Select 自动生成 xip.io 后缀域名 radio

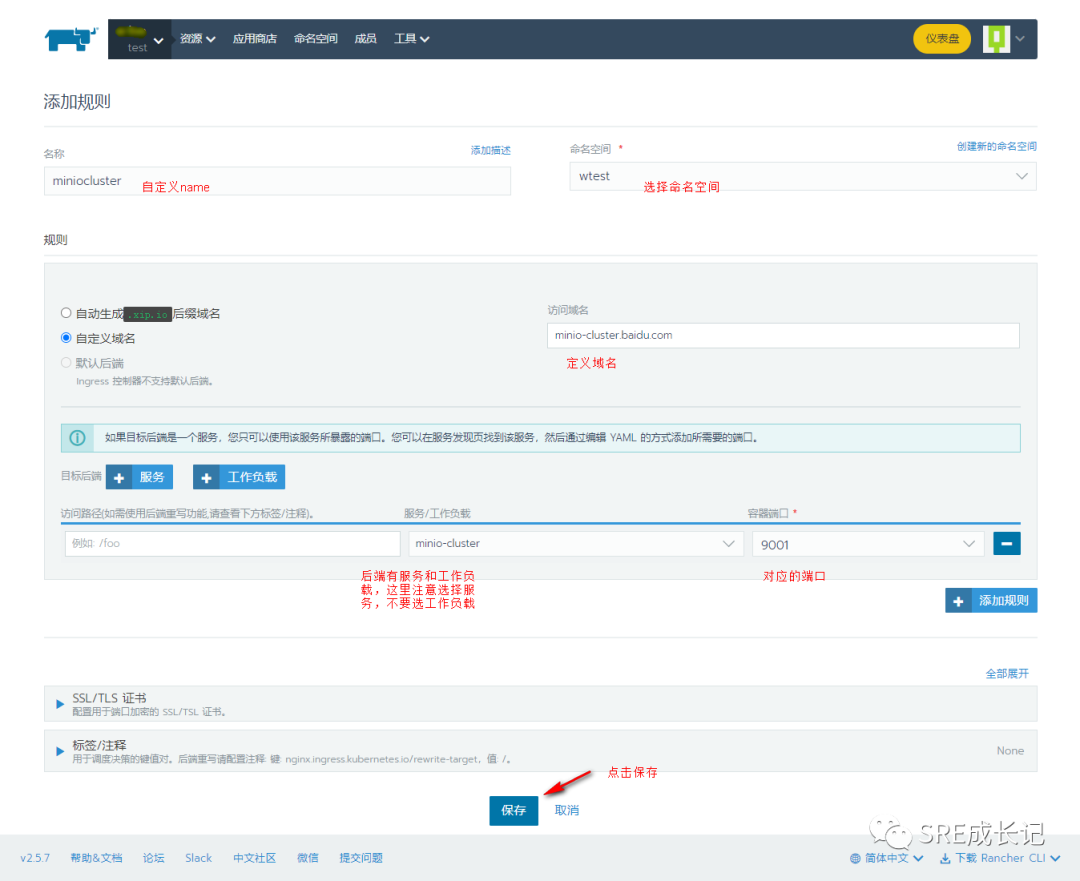point(66,313)
